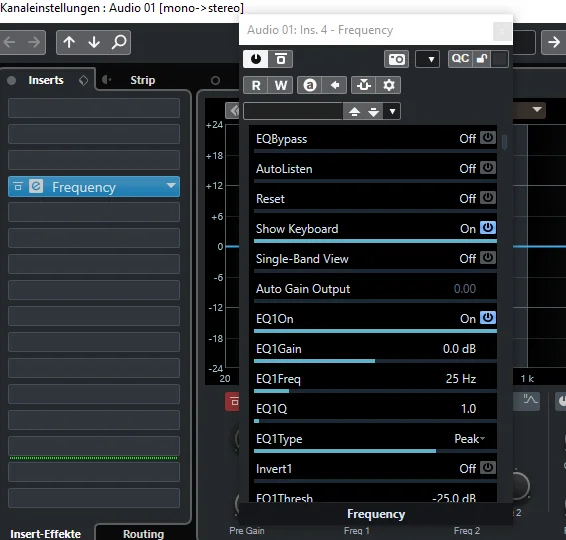566x540 pixels.
Task: Click the collapse arrow at EQ graph top left
Action: pos(232,110)
